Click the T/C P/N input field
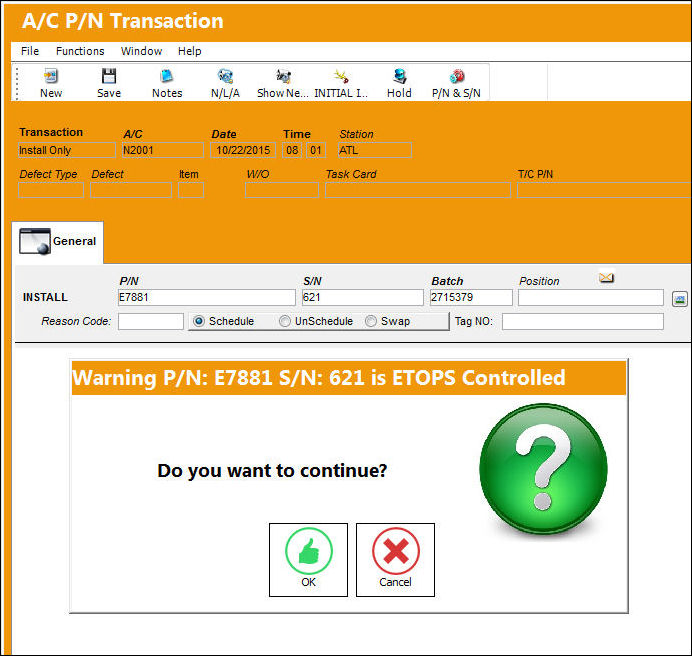Viewport: 692px width, 656px height. pos(604,190)
